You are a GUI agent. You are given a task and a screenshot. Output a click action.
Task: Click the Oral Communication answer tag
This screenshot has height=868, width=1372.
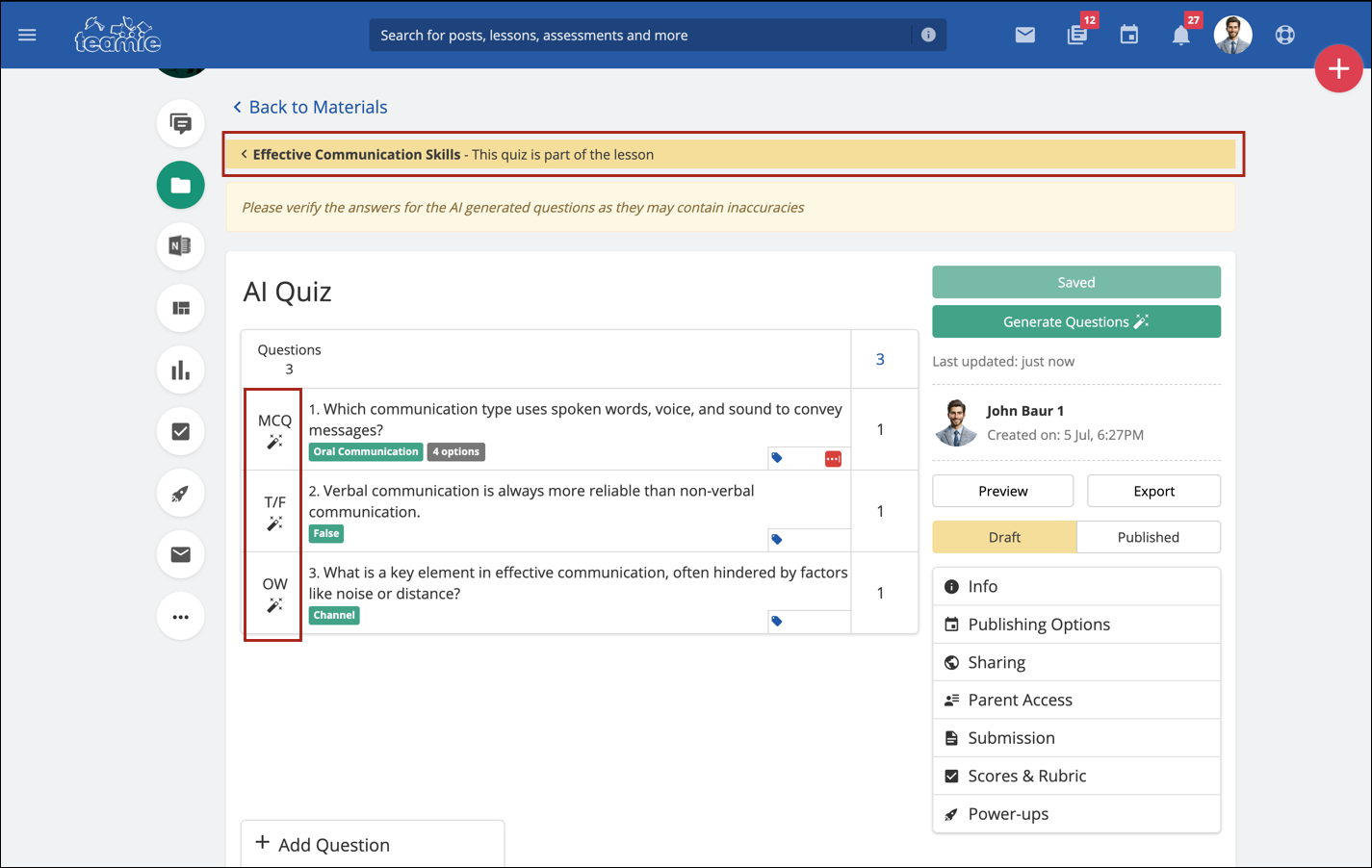pyautogui.click(x=366, y=451)
